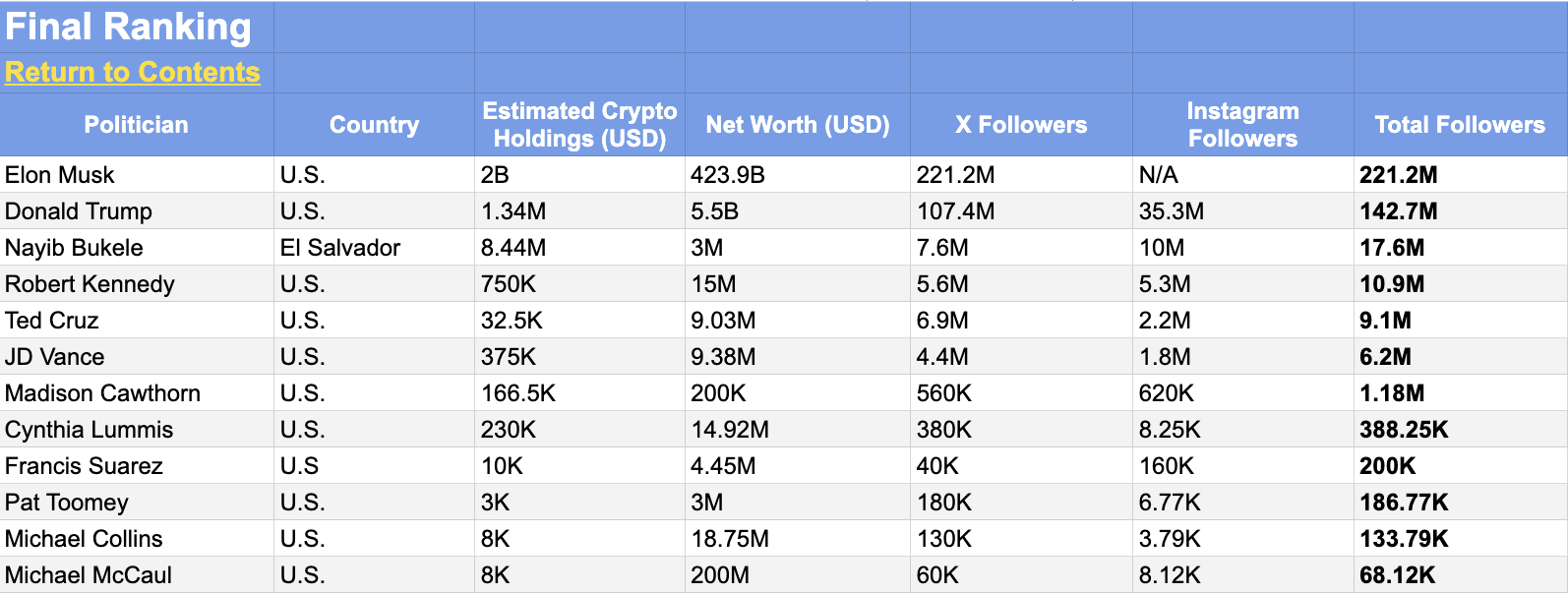Click the Elon Musk name cell
Screen dimensions: 1568x594
(60, 175)
